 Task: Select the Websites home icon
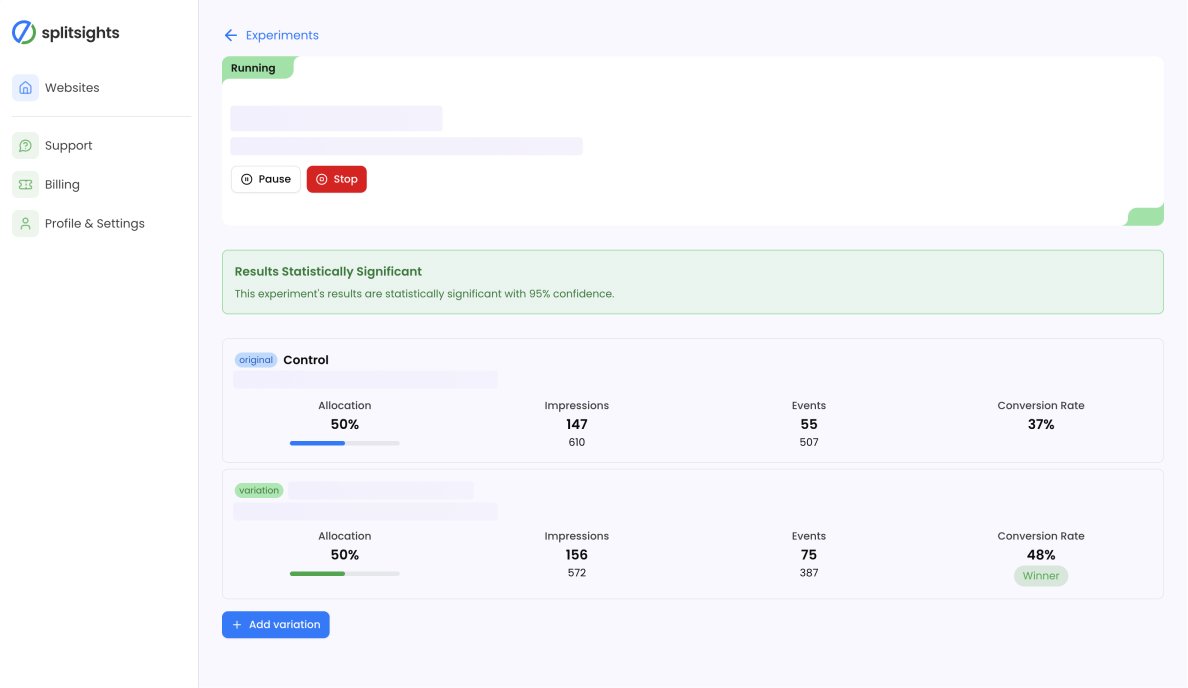pyautogui.click(x=25, y=87)
